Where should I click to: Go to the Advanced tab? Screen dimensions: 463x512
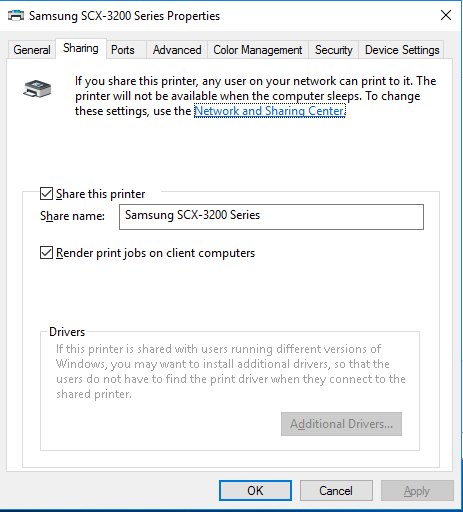click(177, 50)
